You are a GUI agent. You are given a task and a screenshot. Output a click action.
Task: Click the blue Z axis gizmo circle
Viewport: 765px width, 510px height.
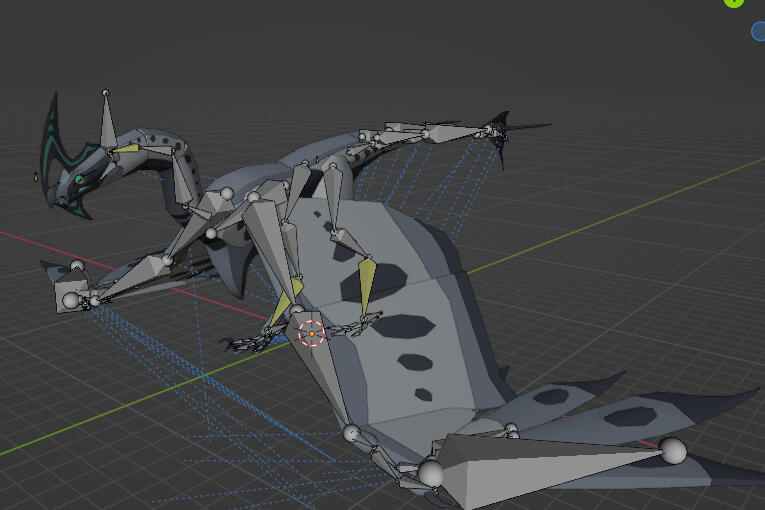click(x=758, y=31)
